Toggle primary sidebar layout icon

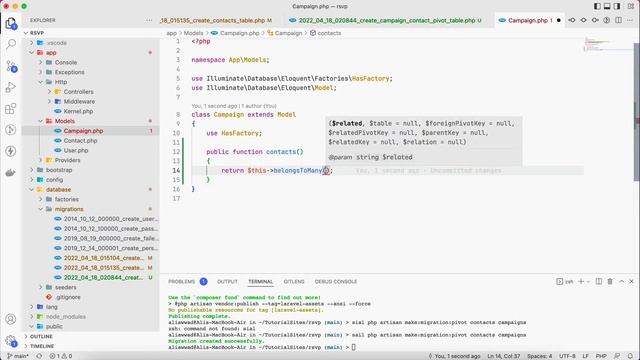click(x=597, y=6)
